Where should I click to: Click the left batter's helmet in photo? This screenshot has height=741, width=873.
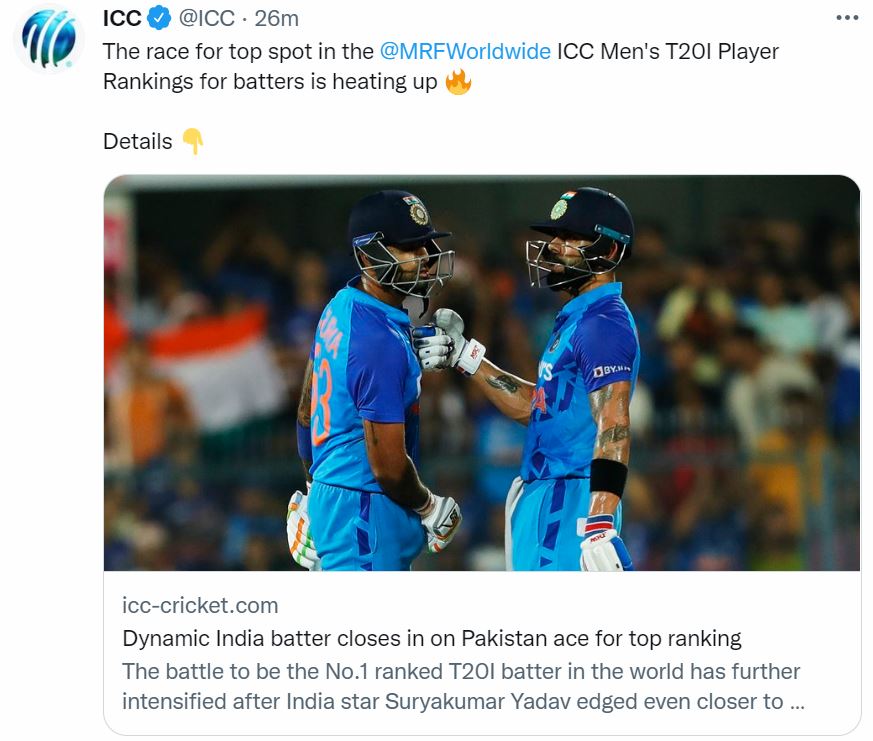400,232
